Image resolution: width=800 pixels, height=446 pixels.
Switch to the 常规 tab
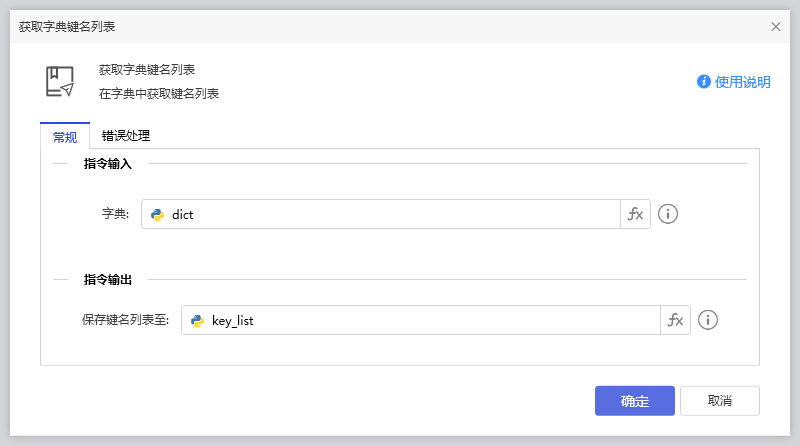tap(64, 137)
